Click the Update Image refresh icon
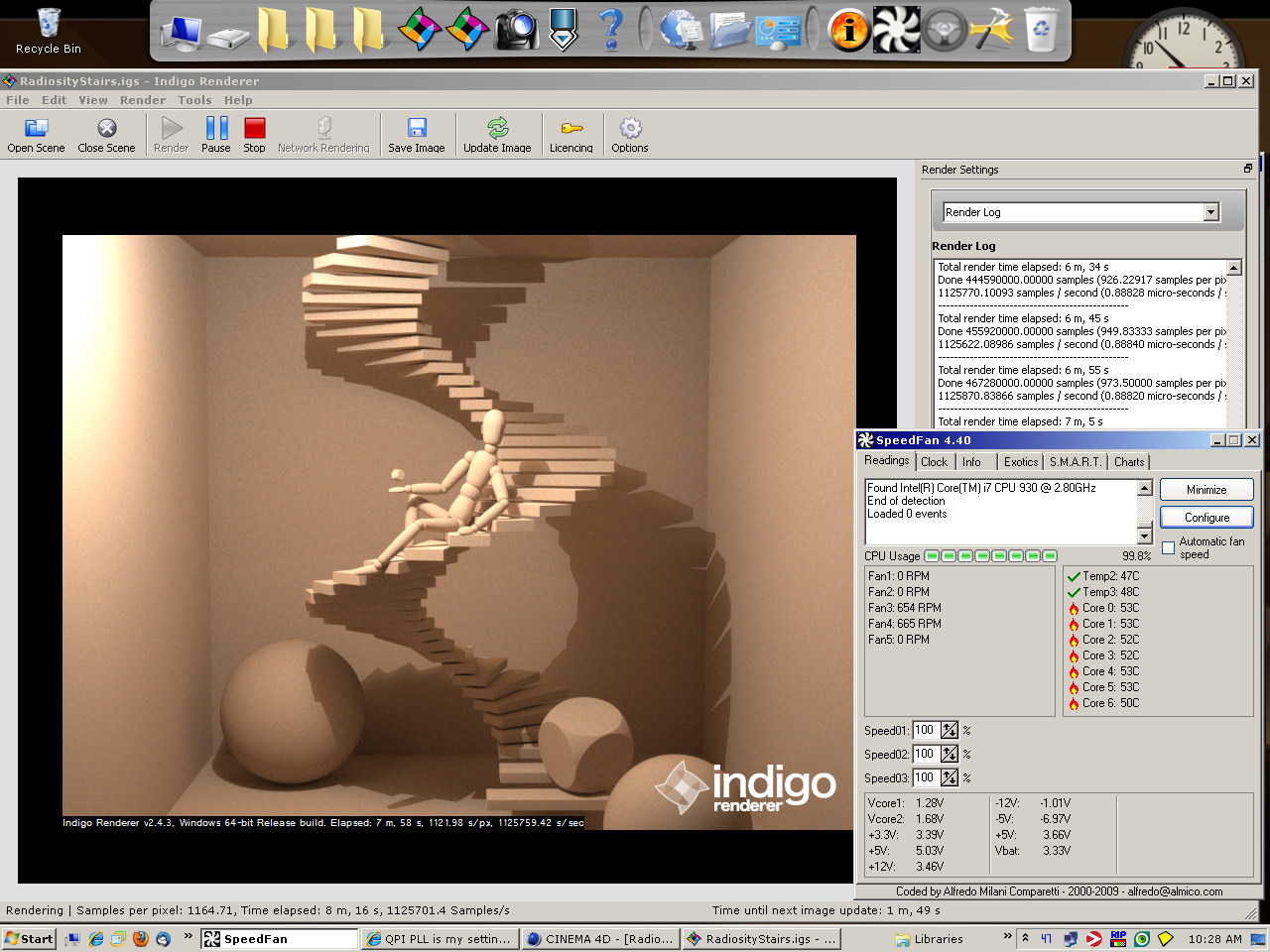This screenshot has height=952, width=1270. 497,128
